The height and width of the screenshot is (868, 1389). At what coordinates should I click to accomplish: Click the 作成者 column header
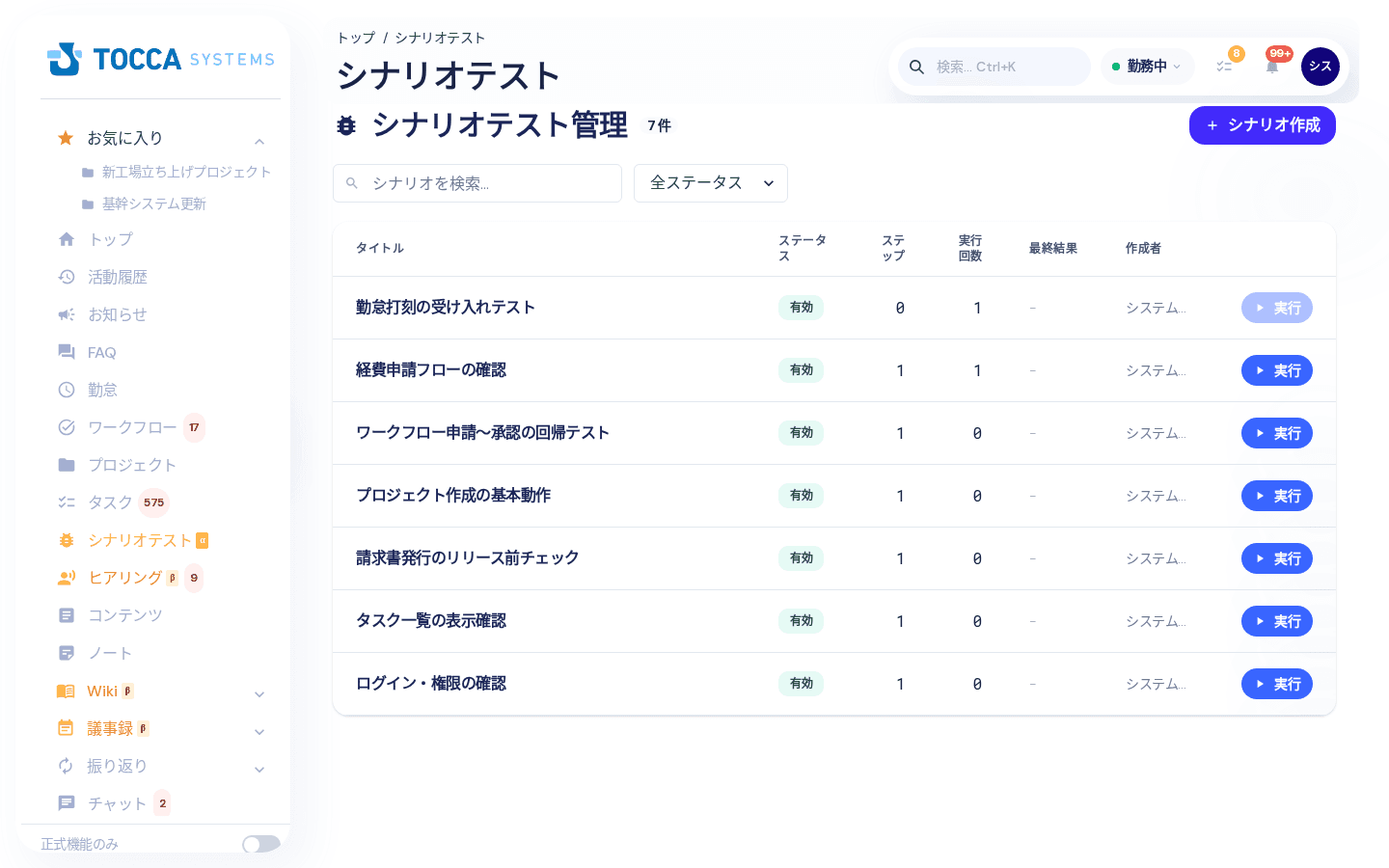tap(1143, 249)
